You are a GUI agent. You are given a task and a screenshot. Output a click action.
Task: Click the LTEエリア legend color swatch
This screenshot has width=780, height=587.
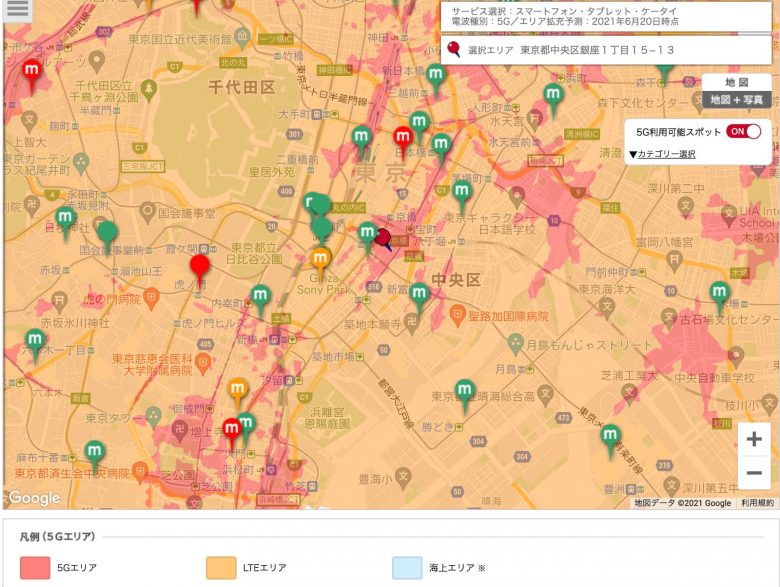(x=221, y=568)
